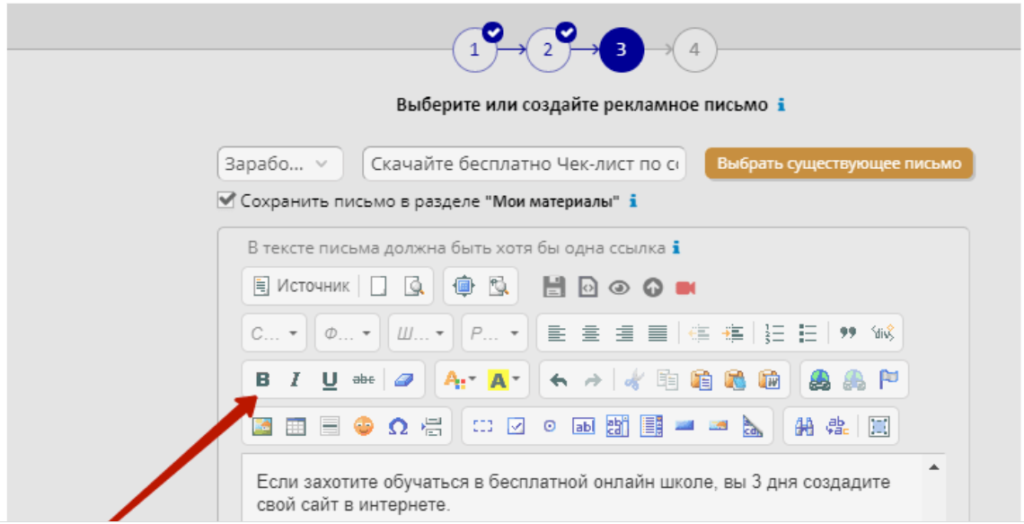Click the Undo arrow

click(x=558, y=380)
